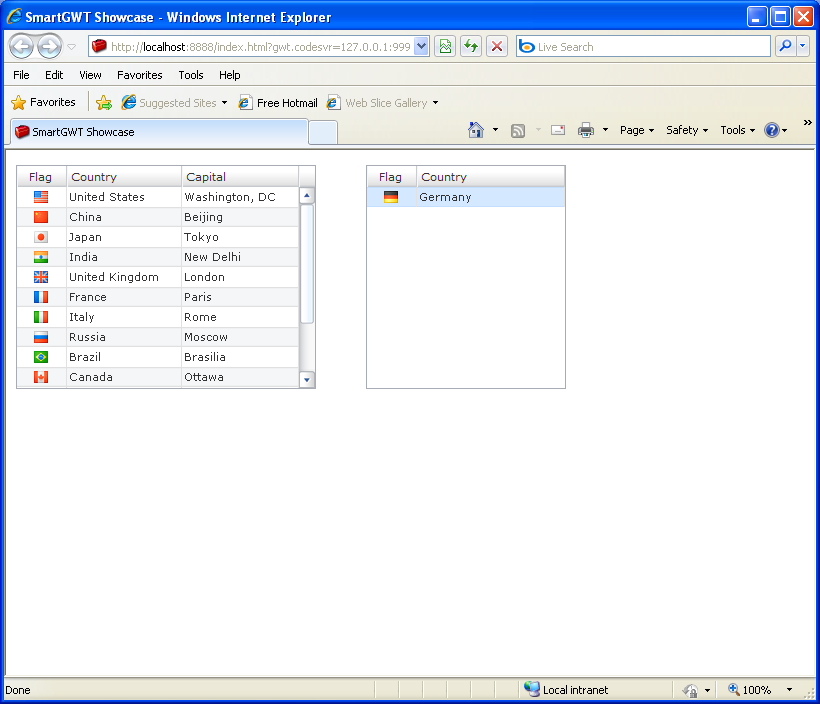Click the country grid scrollbar thumb
The width and height of the screenshot is (820, 704).
pyautogui.click(x=307, y=264)
